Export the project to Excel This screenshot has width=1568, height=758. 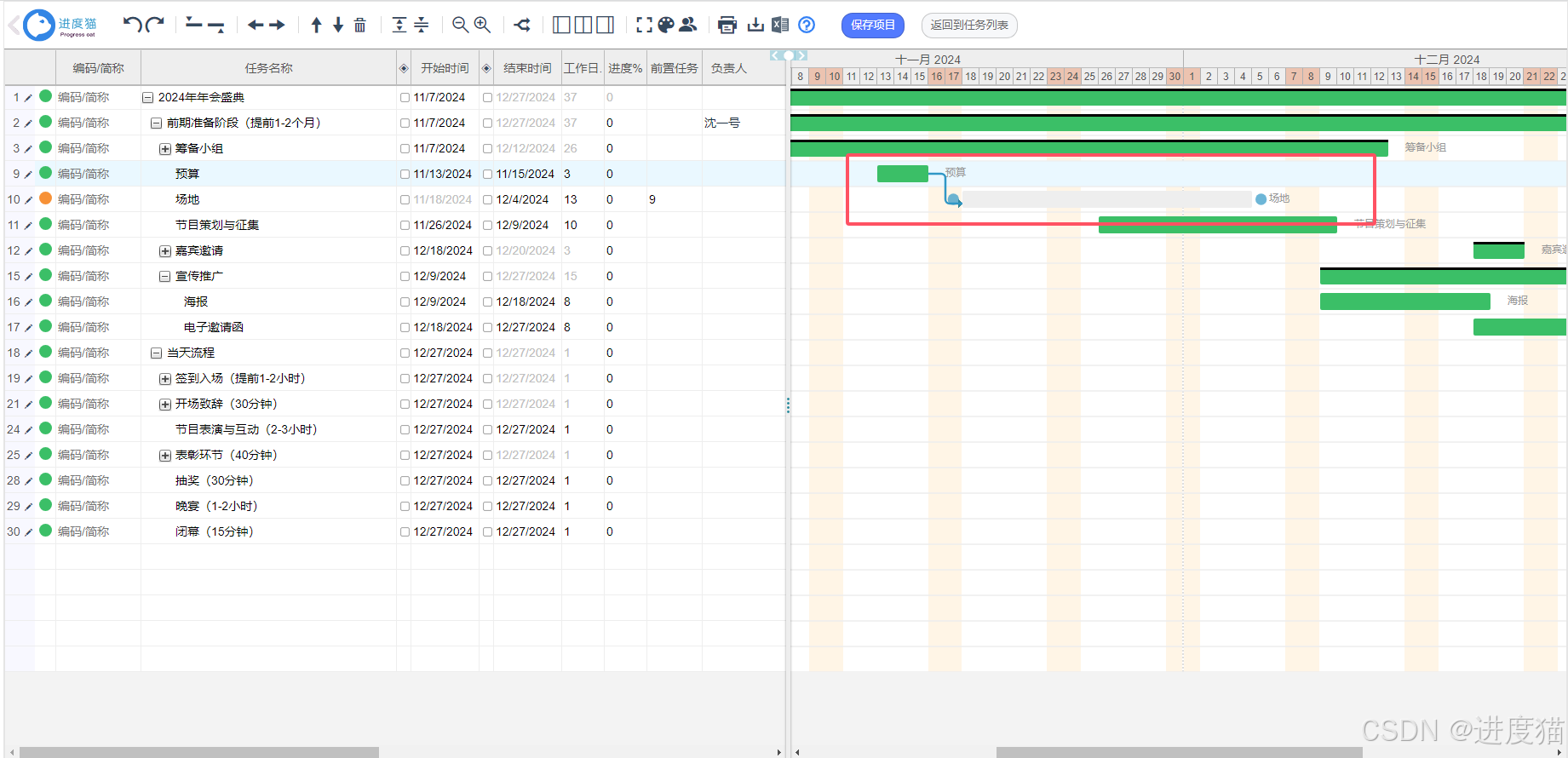[x=780, y=25]
